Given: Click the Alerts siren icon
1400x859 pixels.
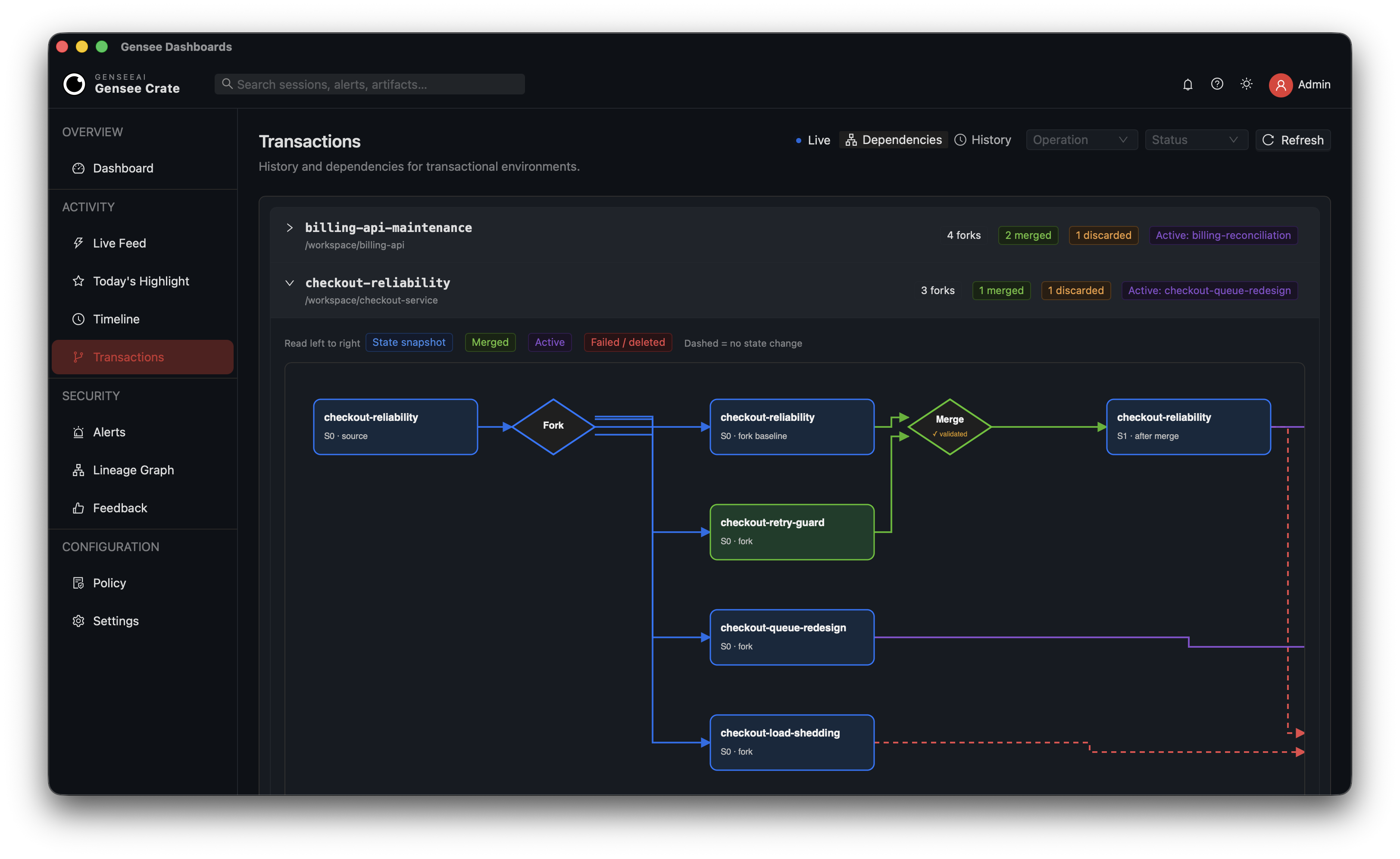Looking at the screenshot, I should click(78, 432).
